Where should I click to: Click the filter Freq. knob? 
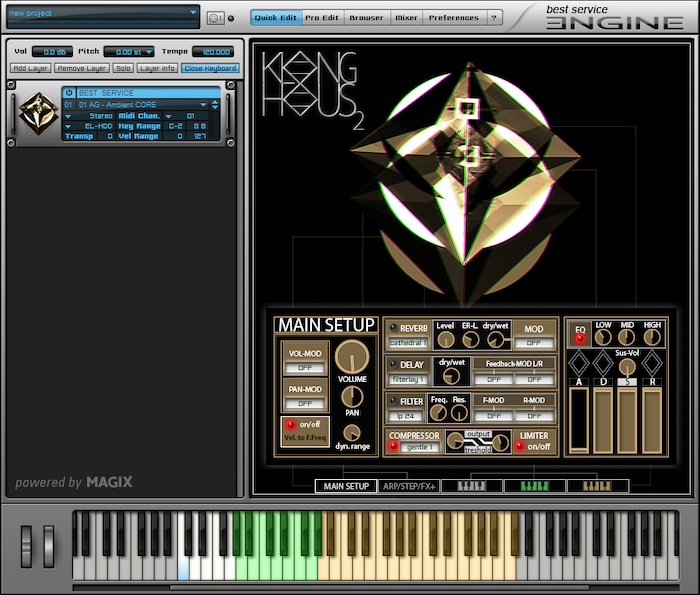[x=438, y=413]
